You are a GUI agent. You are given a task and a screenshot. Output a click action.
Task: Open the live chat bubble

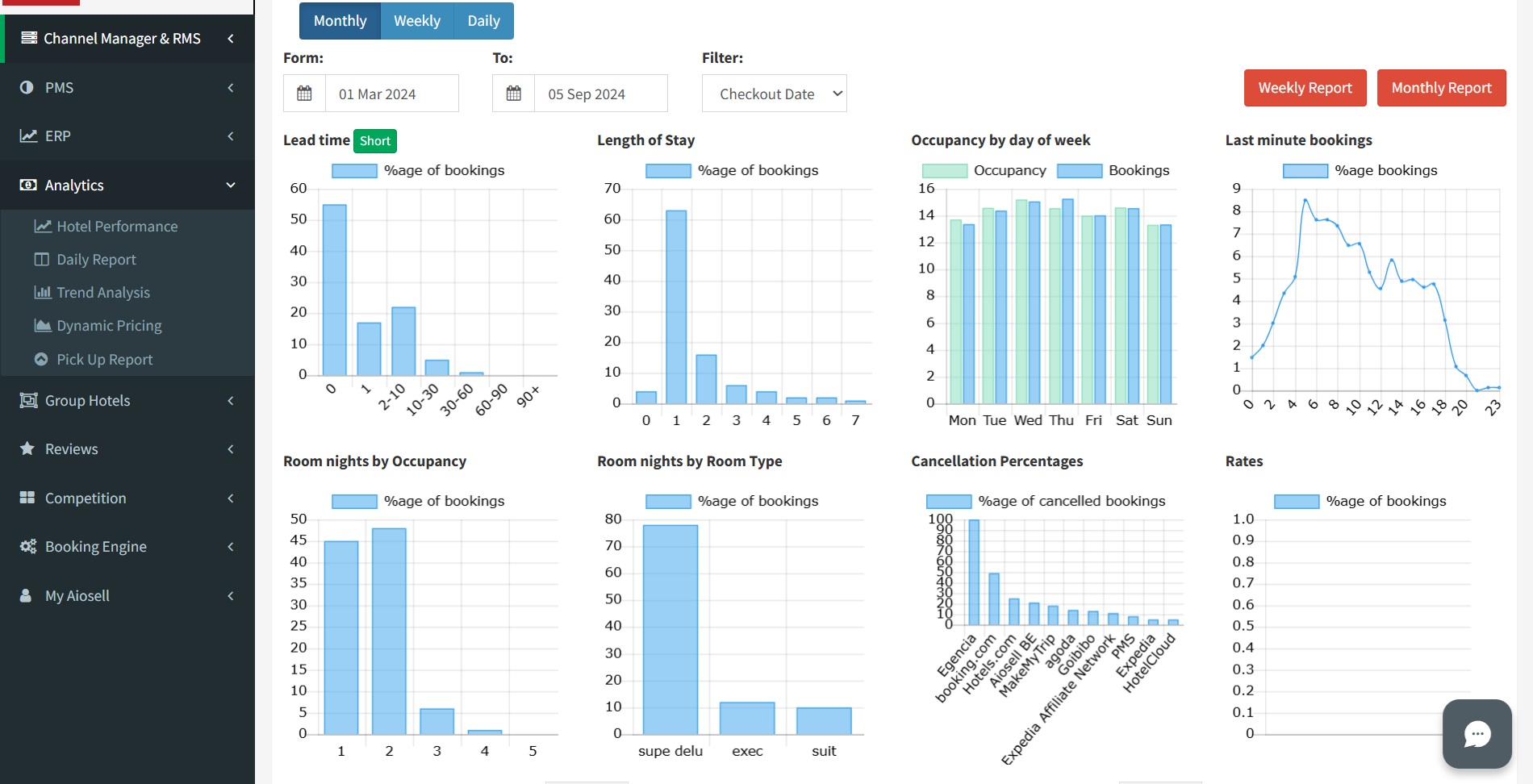pyautogui.click(x=1477, y=734)
